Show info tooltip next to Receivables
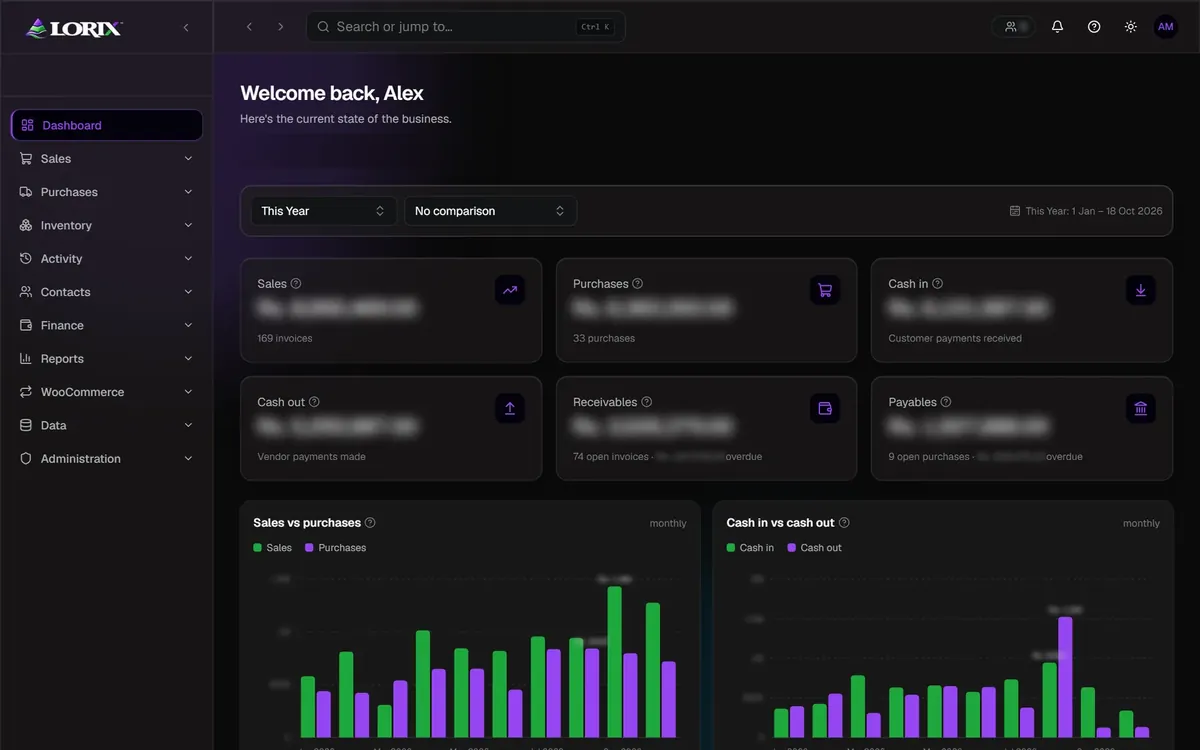The image size is (1200, 750). [647, 402]
